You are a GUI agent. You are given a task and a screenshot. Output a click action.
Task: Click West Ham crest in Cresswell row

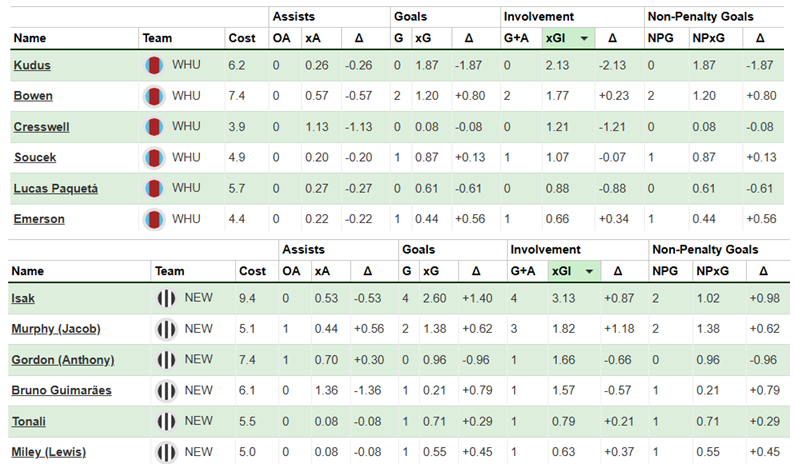[154, 127]
